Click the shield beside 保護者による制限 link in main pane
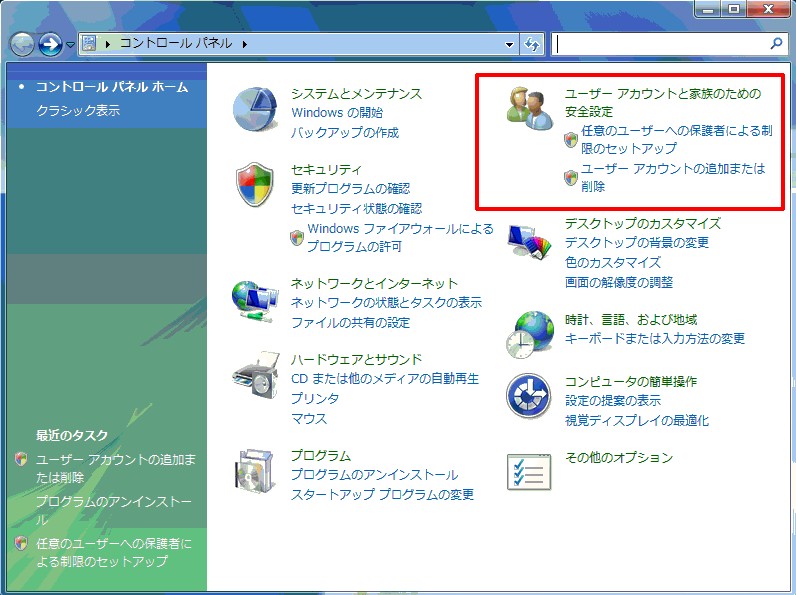The image size is (796, 595). [x=571, y=140]
